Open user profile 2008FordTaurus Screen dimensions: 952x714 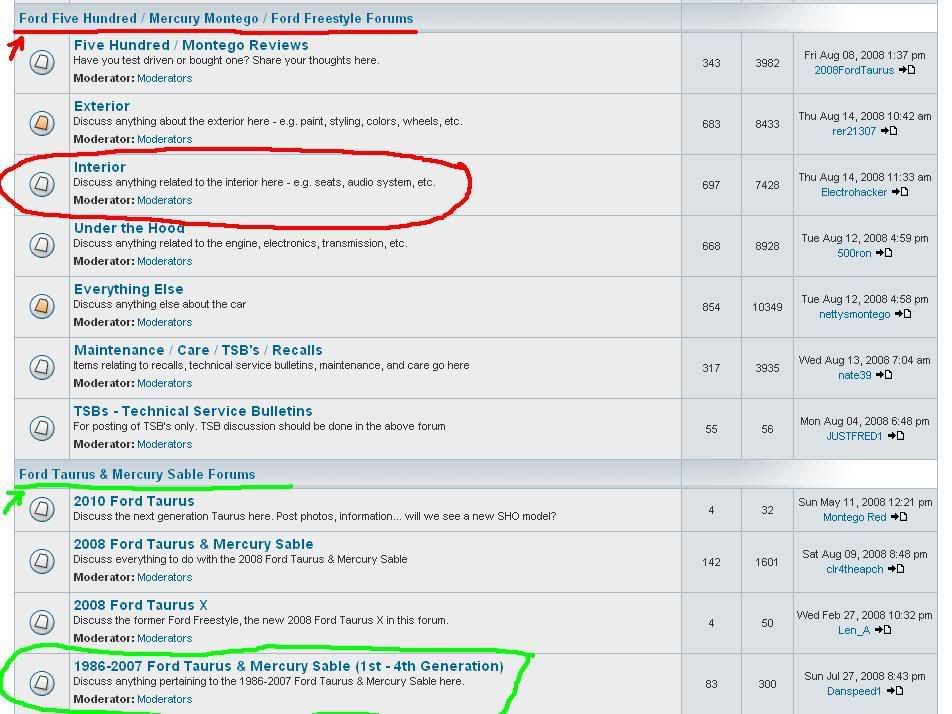(854, 70)
